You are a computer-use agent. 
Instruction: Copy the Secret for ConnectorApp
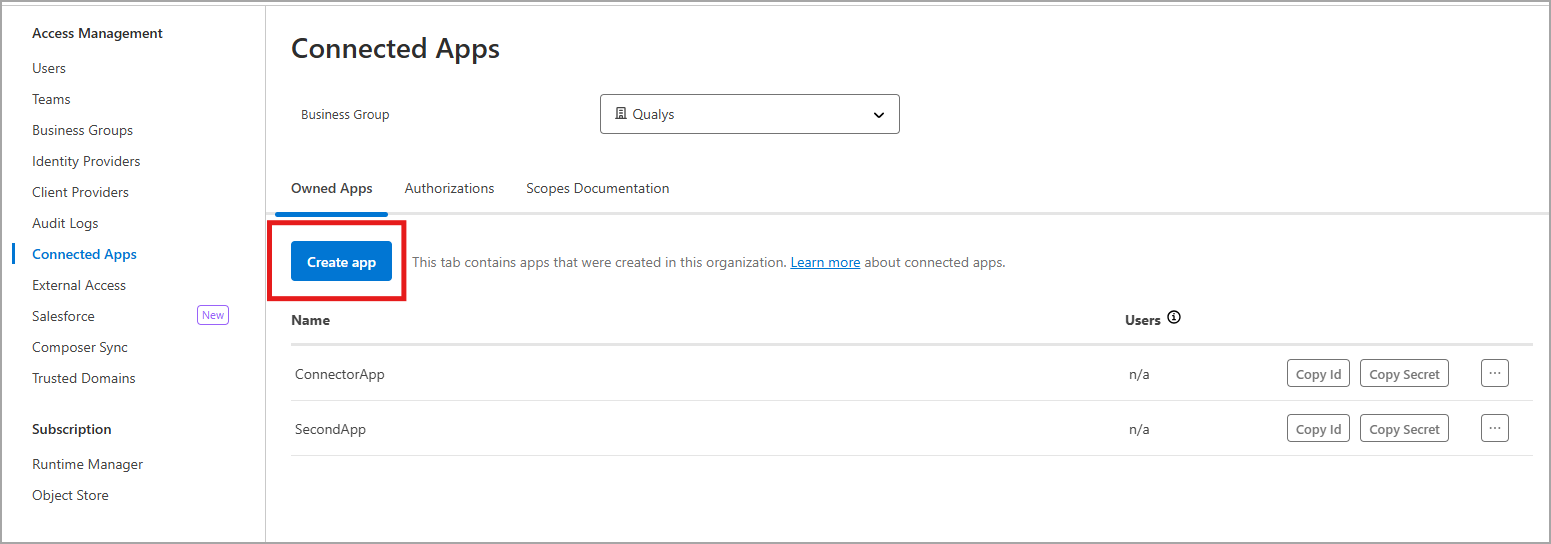1403,374
